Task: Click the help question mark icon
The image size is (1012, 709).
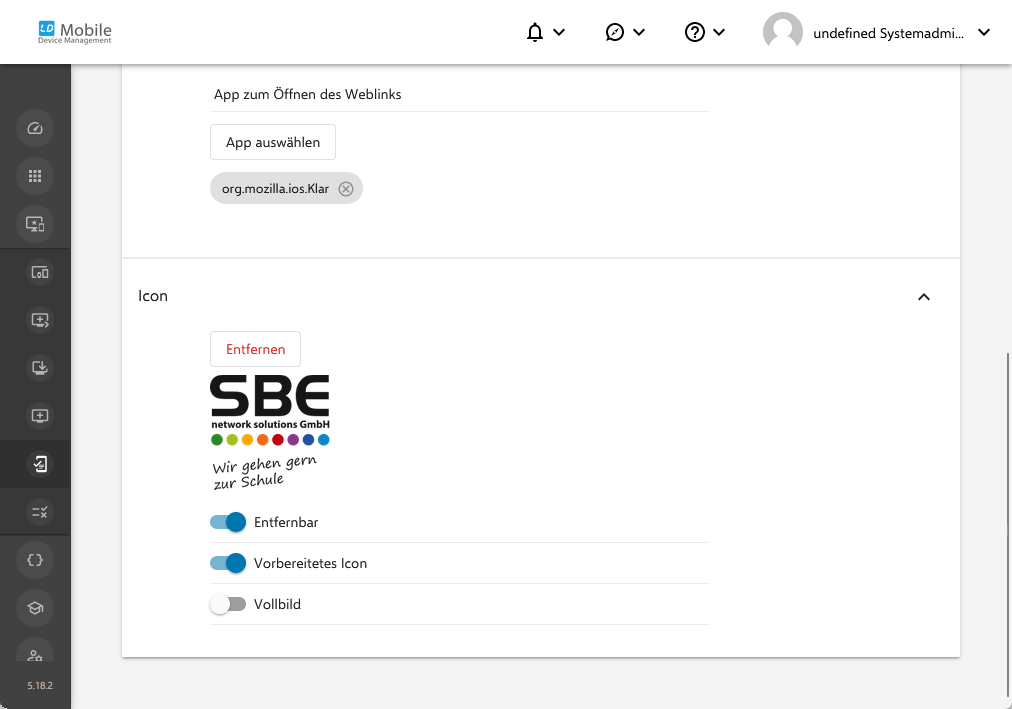Action: [694, 32]
